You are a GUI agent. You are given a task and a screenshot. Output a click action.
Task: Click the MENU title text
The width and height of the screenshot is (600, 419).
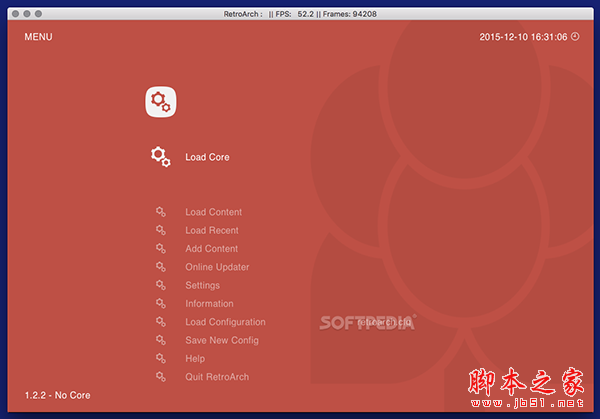coord(38,37)
